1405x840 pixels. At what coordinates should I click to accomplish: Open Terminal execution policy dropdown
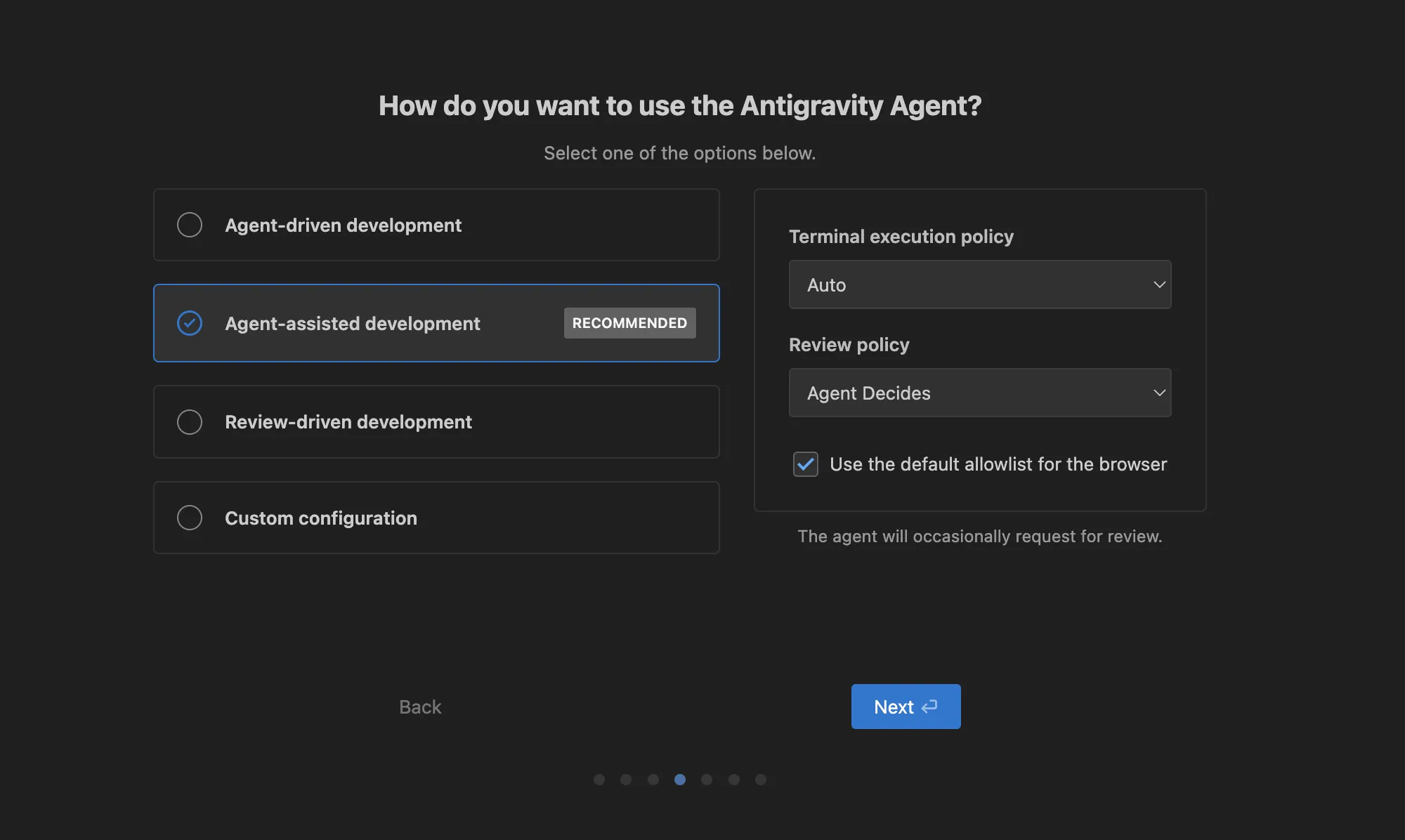[x=979, y=284]
